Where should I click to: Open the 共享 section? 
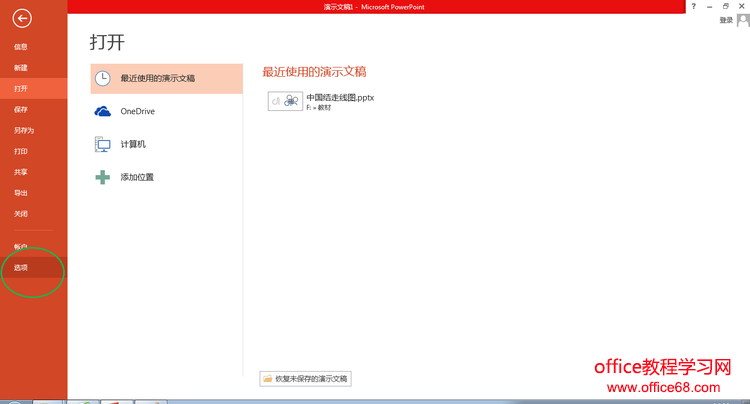pos(20,172)
